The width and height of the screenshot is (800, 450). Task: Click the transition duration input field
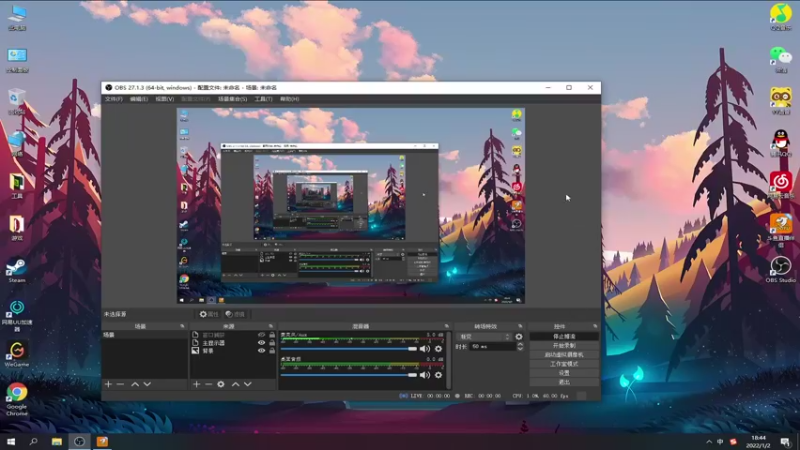(493, 346)
